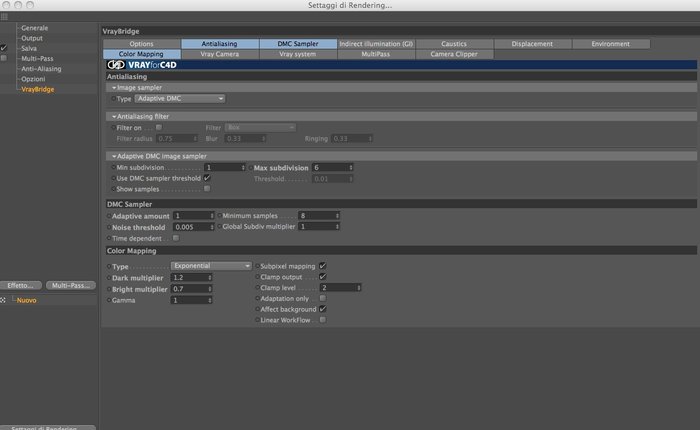Open the Vray system tab
Viewport: 700px width, 430px height.
(298, 54)
